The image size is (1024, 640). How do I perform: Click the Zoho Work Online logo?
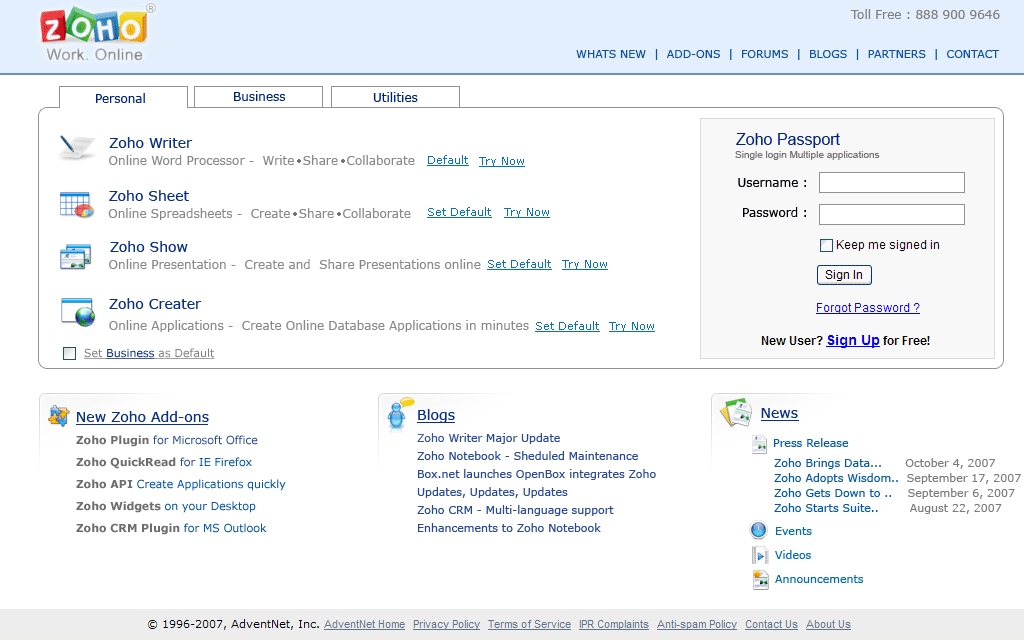point(97,33)
